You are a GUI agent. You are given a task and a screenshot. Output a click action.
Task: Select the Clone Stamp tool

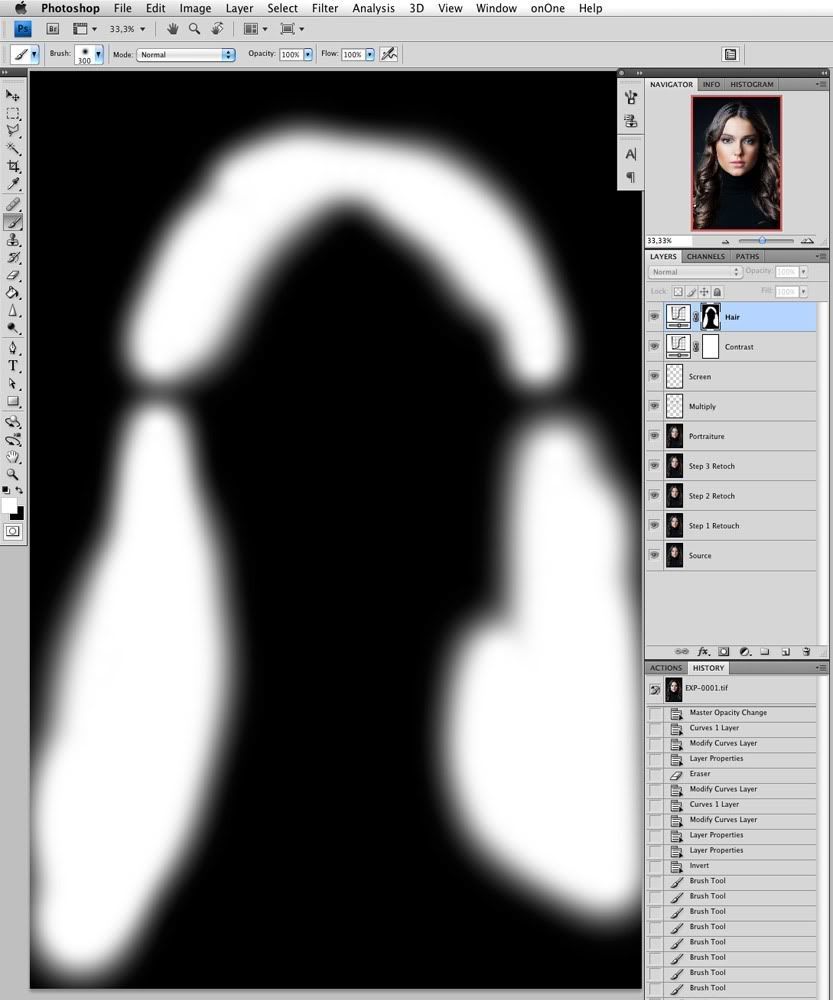(13, 240)
